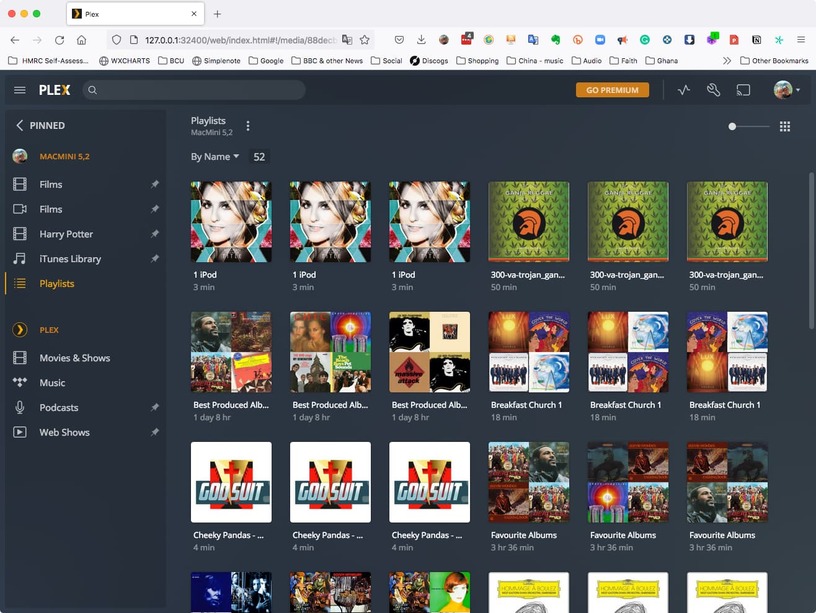Adjust the thumbnail size slider
Image resolution: width=816 pixels, height=613 pixels.
pyautogui.click(x=748, y=126)
